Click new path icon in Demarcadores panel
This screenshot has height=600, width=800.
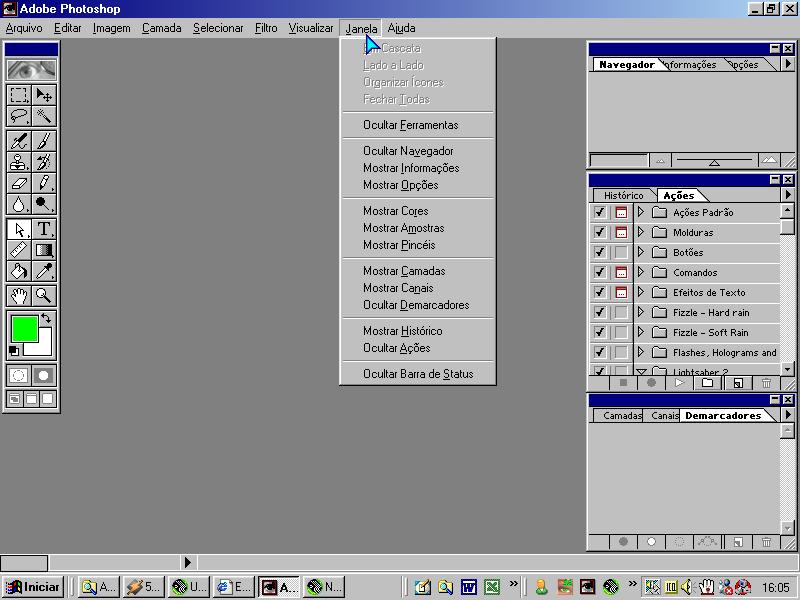[x=738, y=542]
